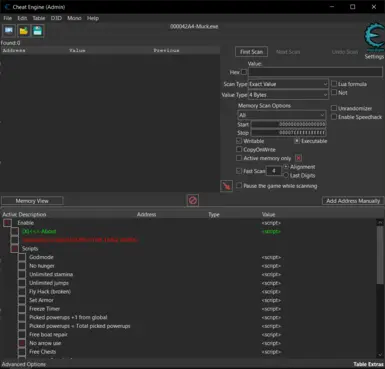The height and width of the screenshot is (369, 385).
Task: Open the Help menu
Action: point(93,18)
